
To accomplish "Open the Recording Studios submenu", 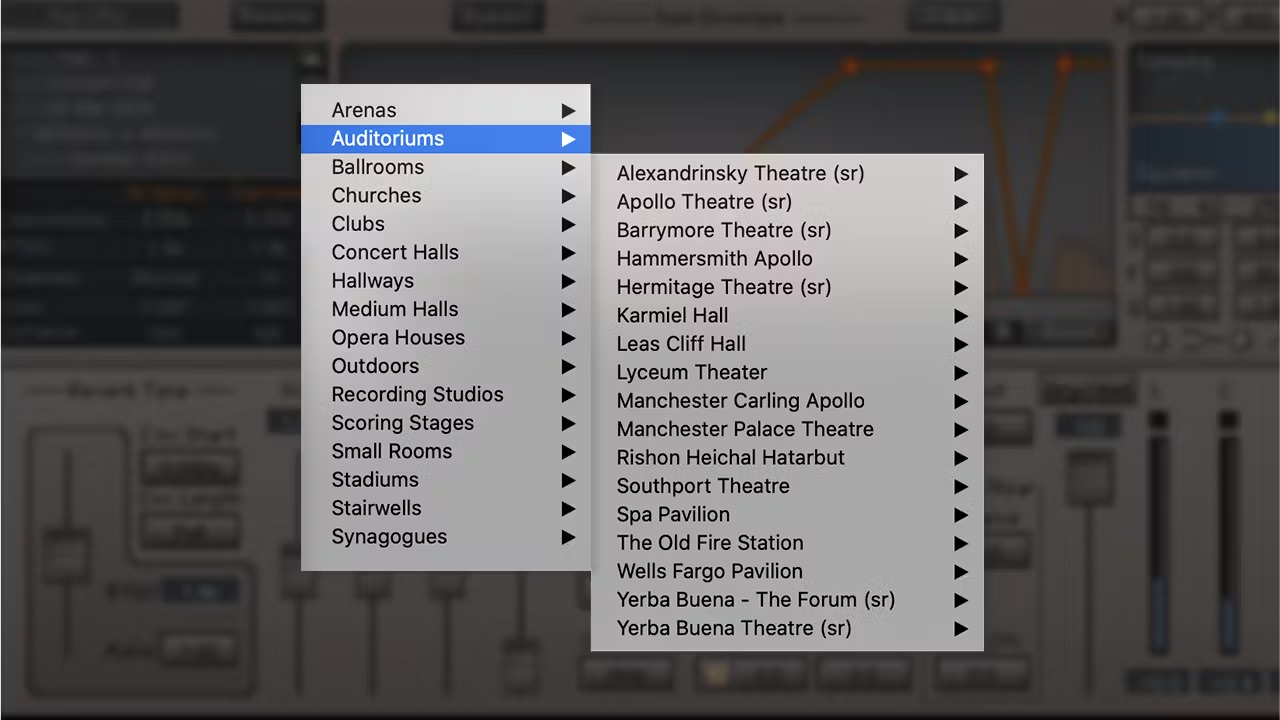I will [x=445, y=394].
